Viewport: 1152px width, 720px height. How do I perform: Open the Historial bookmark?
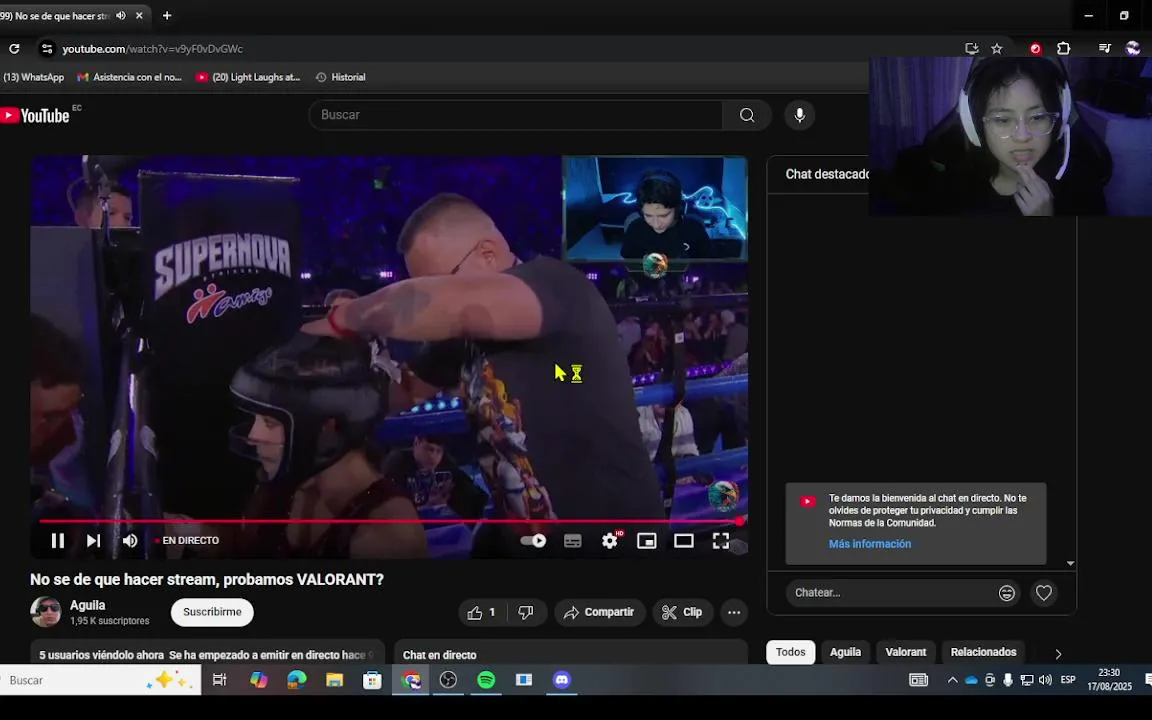pos(340,77)
